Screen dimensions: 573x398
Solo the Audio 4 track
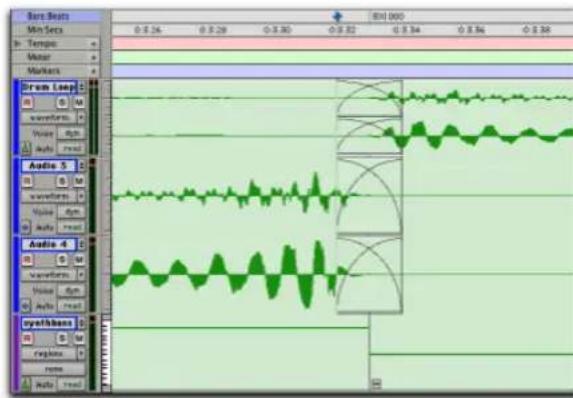pyautogui.click(x=62, y=260)
